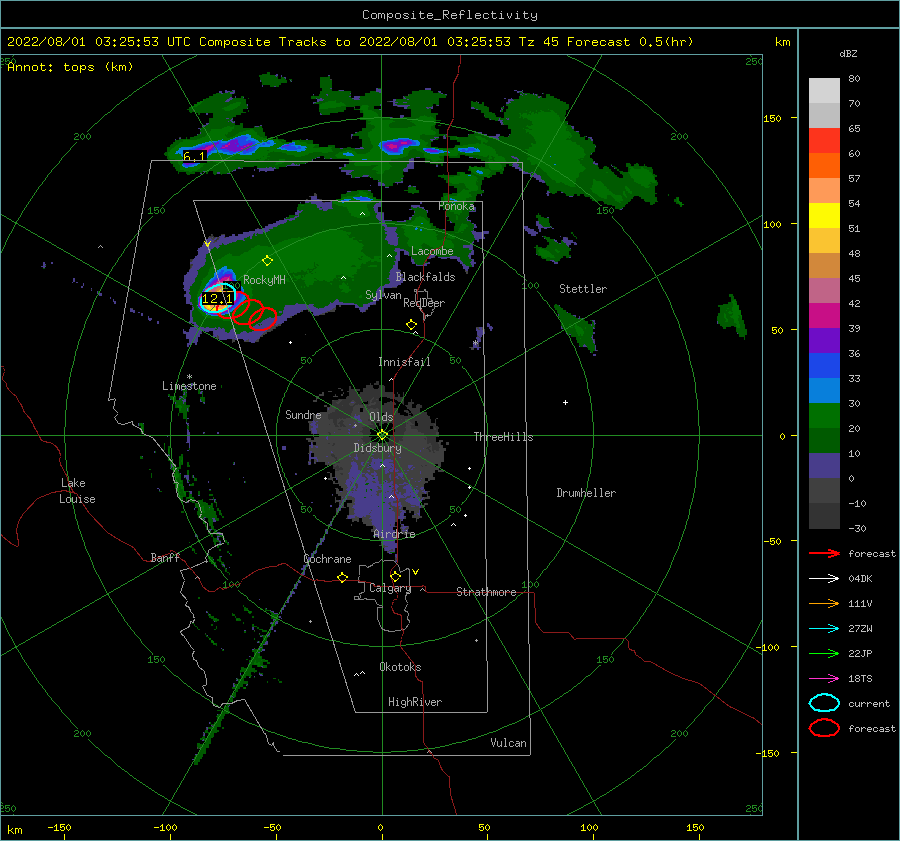Click the 04DK legend label
This screenshot has height=841, width=900.
point(860,579)
